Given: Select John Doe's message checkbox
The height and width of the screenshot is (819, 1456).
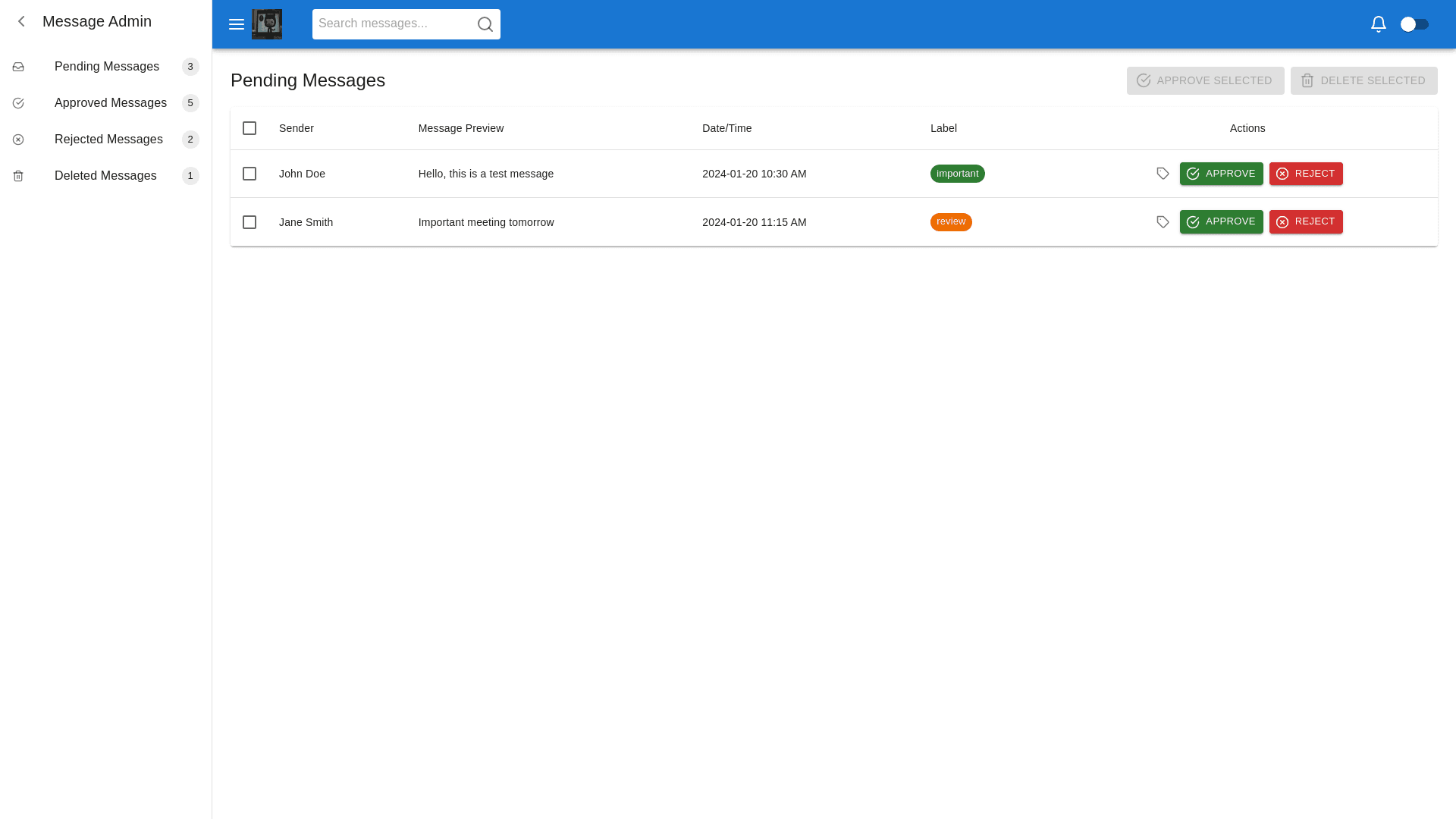Looking at the screenshot, I should tap(249, 174).
